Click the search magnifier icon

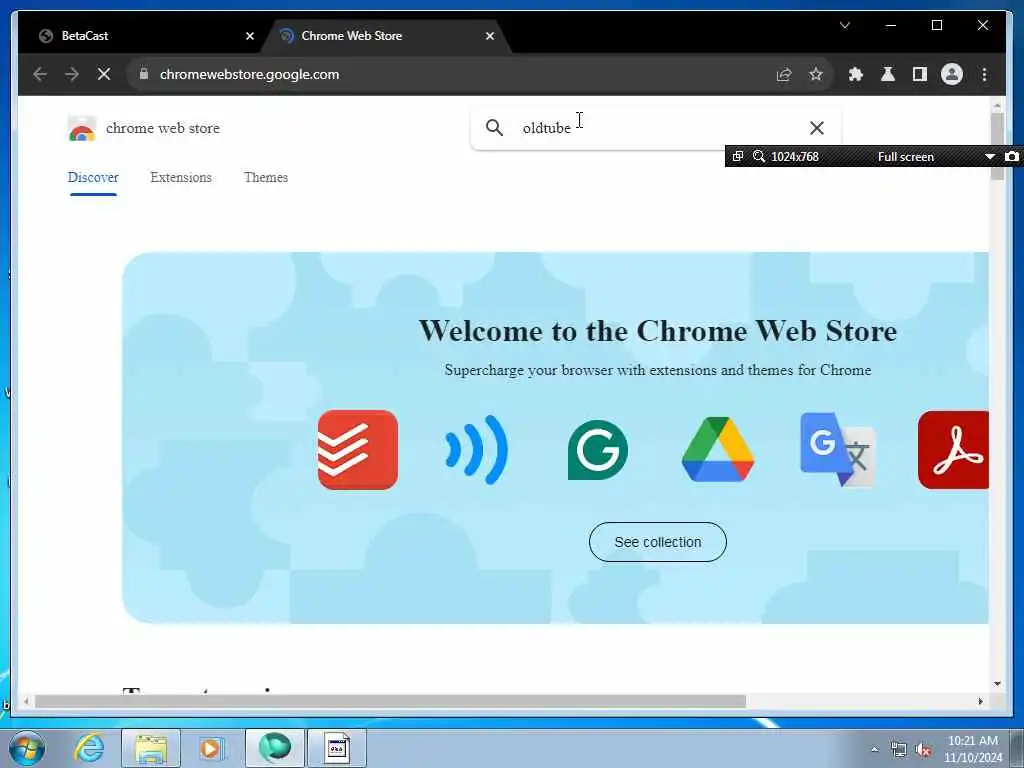pyautogui.click(x=494, y=128)
